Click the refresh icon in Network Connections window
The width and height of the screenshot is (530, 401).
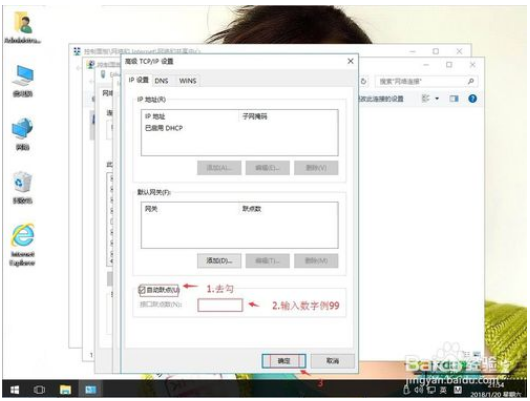click(x=363, y=81)
